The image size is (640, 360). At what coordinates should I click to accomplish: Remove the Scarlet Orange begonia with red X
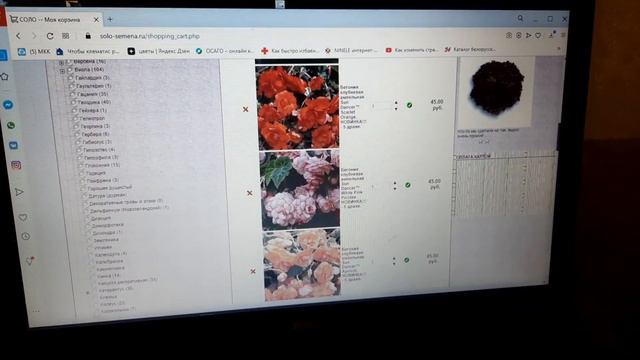(x=245, y=109)
